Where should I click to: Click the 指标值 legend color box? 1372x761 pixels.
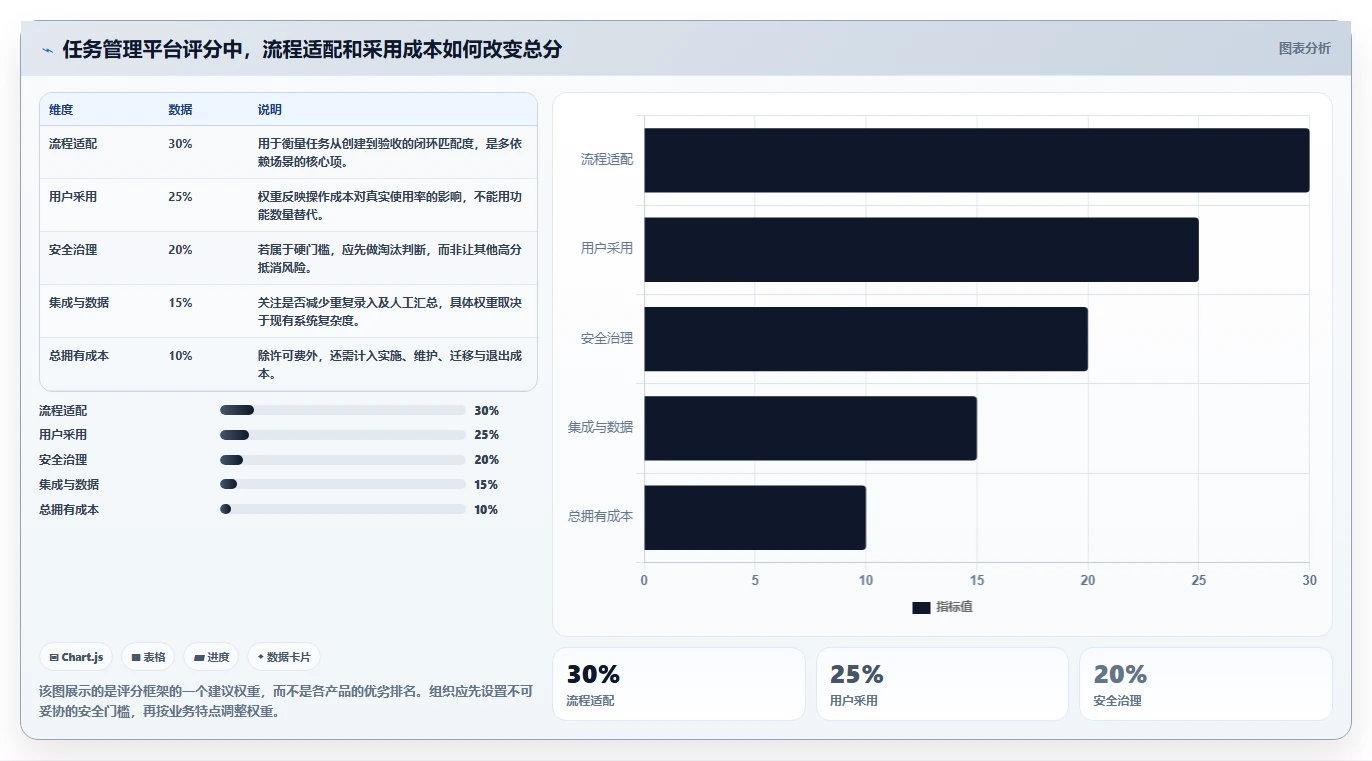coord(921,608)
